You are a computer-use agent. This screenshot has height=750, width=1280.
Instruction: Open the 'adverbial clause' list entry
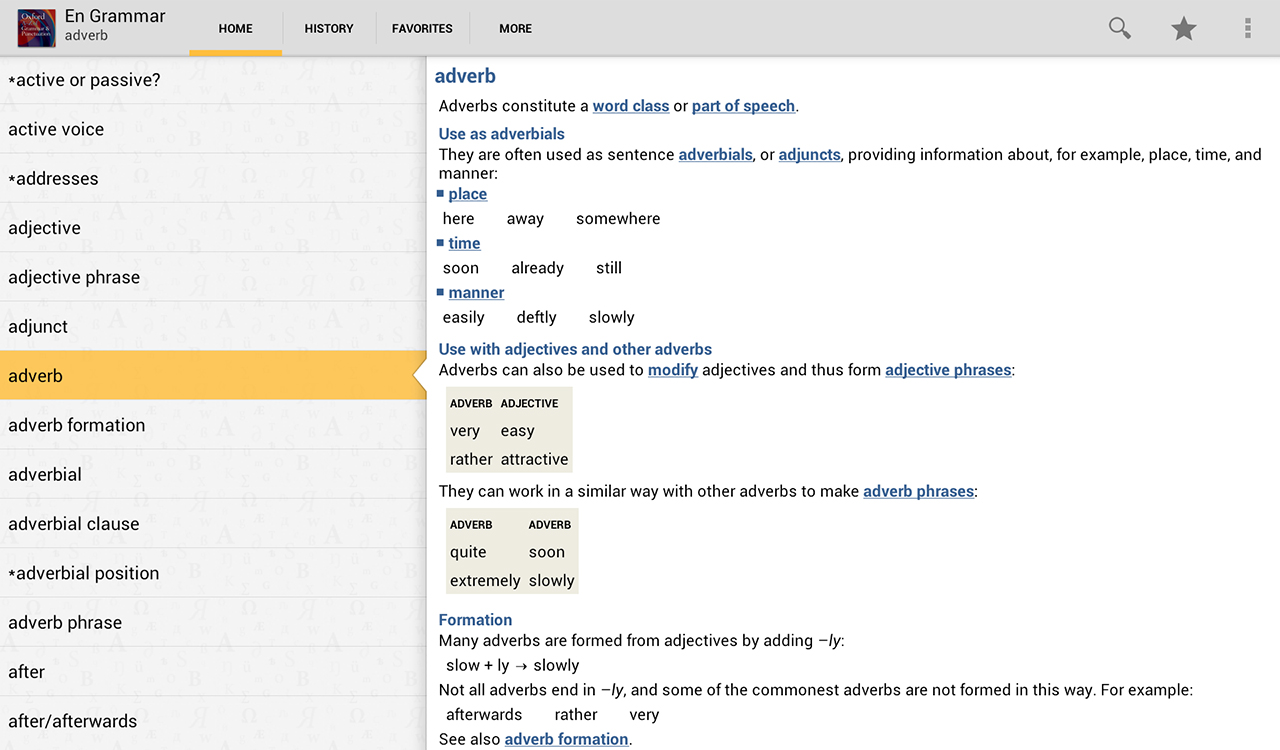coord(74,524)
